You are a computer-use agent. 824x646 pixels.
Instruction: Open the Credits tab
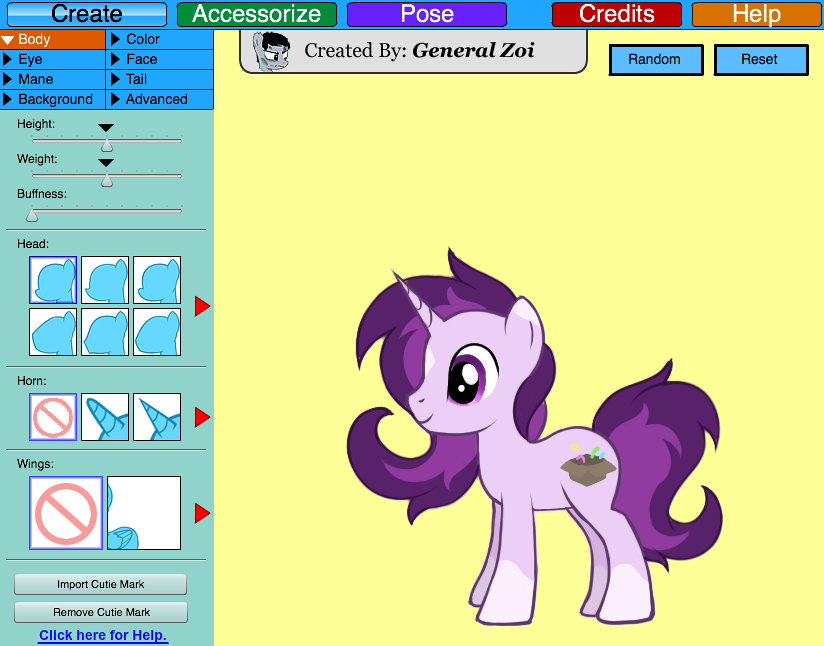(616, 14)
